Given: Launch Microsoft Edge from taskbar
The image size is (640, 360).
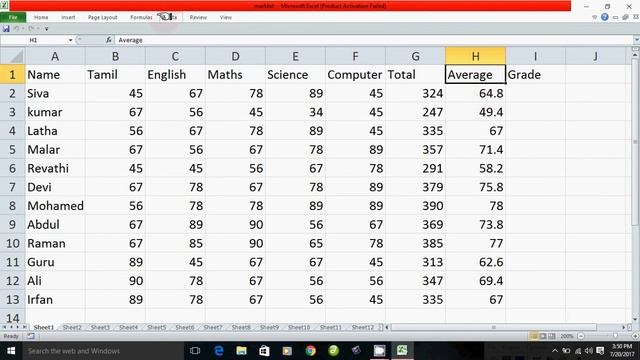Looking at the screenshot, I should click(x=218, y=351).
